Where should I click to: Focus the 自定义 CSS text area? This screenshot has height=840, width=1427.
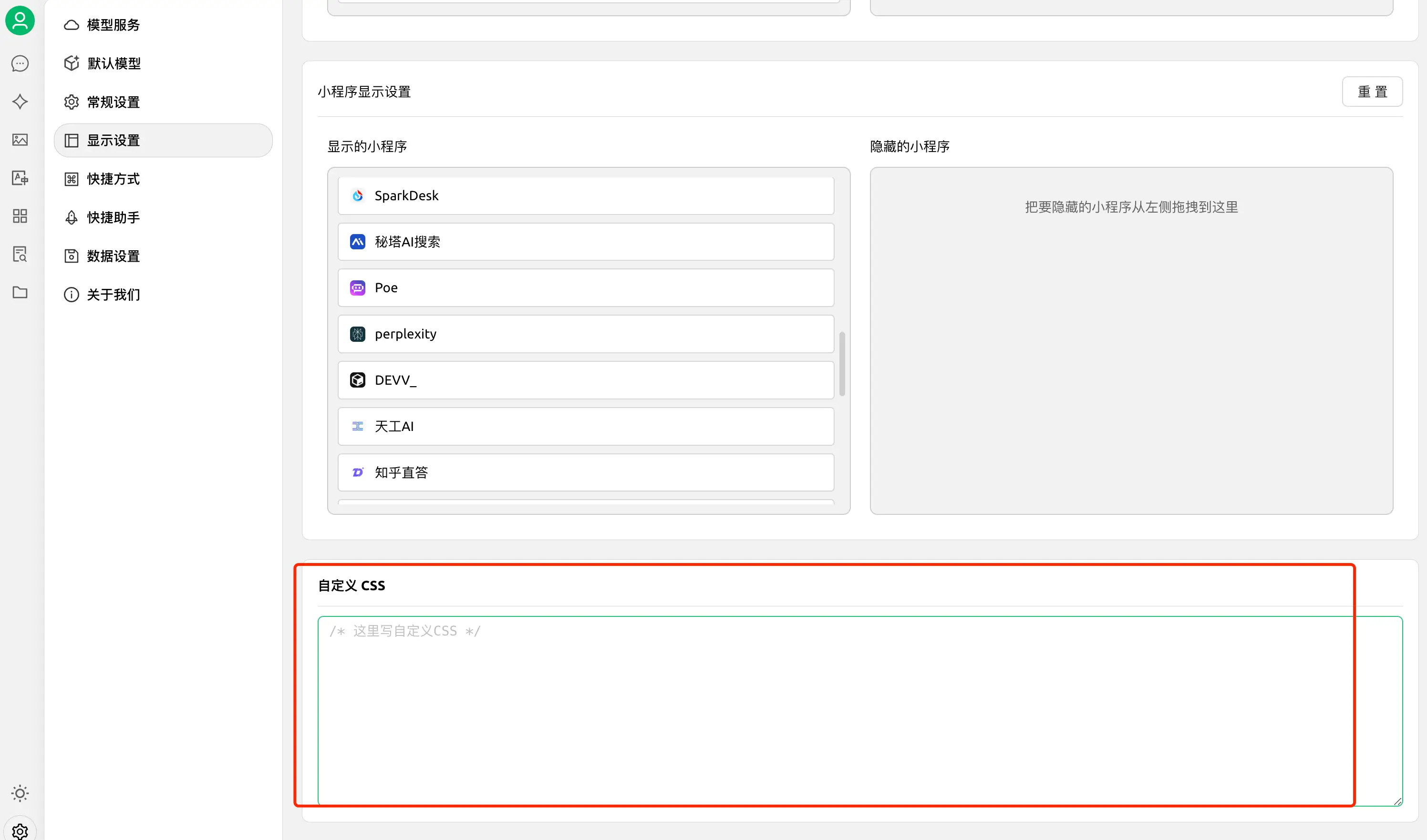pos(860,711)
